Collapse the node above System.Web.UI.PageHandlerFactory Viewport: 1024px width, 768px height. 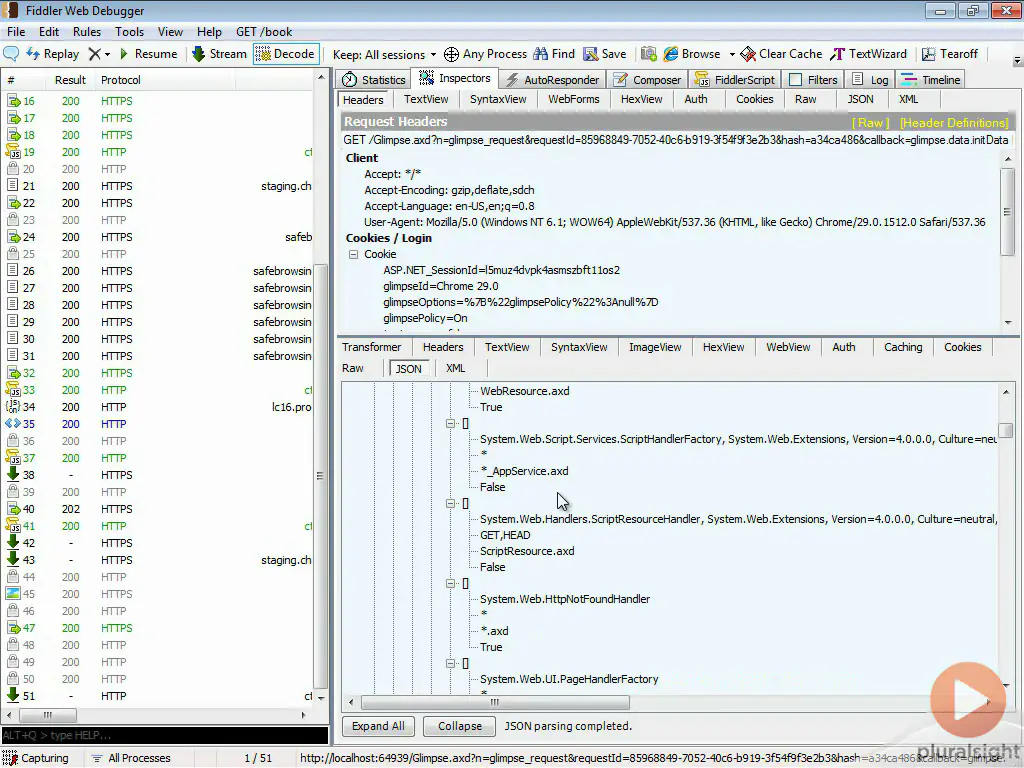(x=451, y=664)
